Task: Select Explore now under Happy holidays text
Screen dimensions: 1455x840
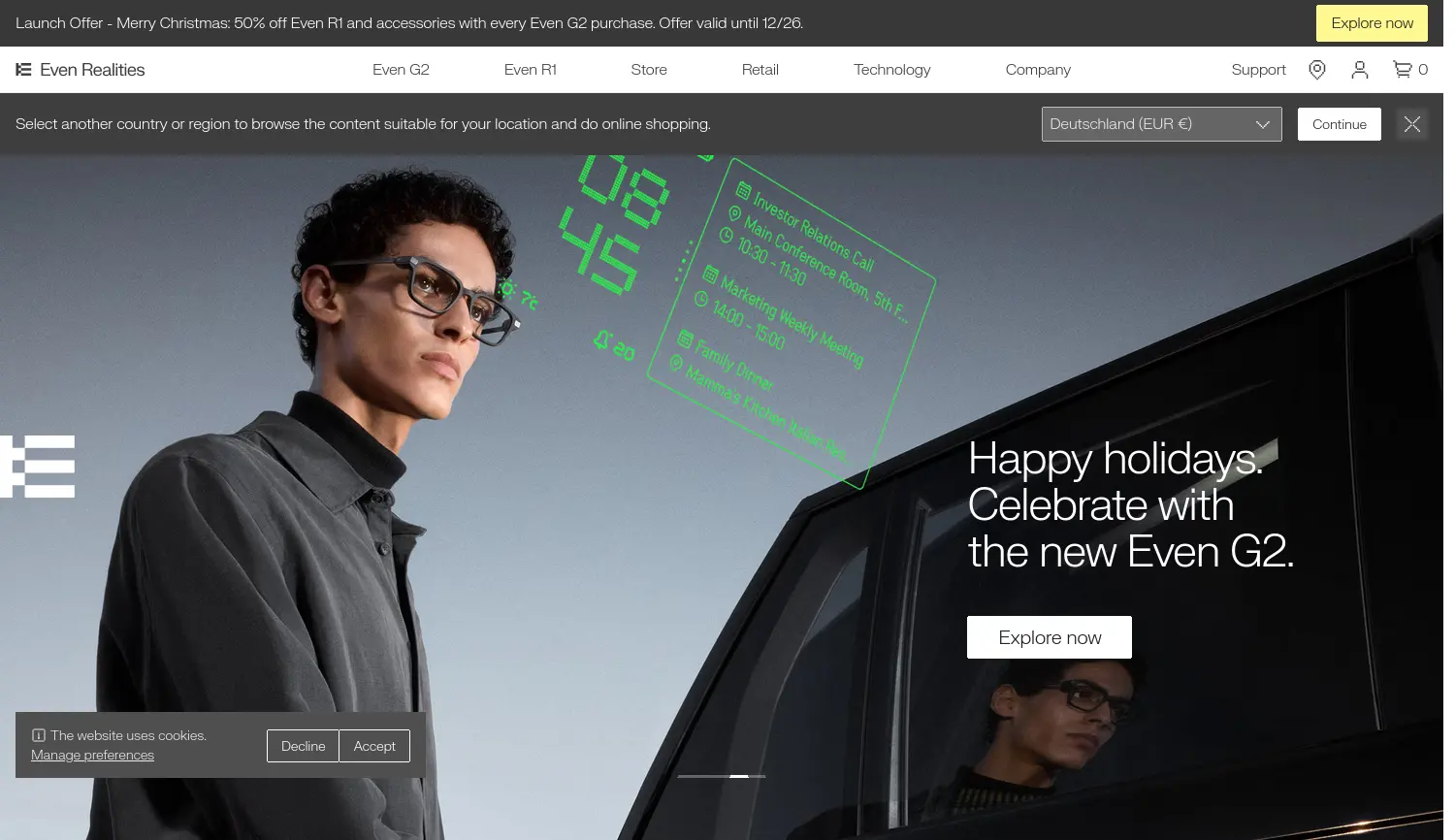Action: click(1050, 637)
